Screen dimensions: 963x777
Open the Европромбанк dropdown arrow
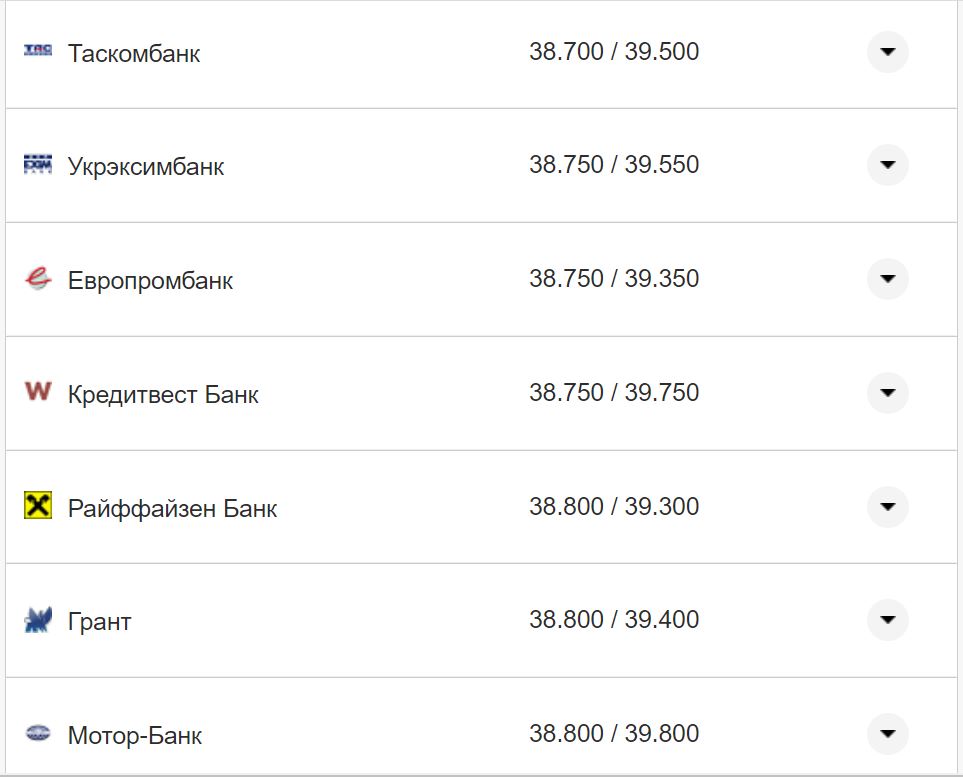(x=887, y=279)
